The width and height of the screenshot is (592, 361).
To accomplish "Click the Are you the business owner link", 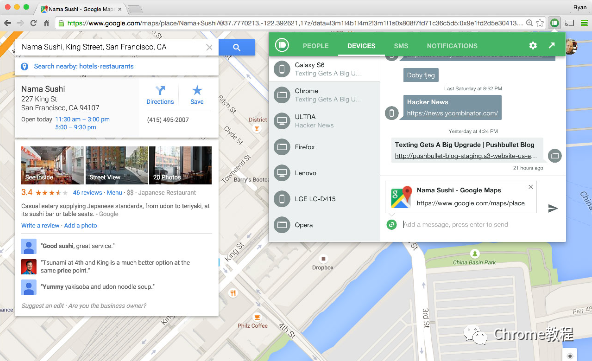I will (108, 305).
